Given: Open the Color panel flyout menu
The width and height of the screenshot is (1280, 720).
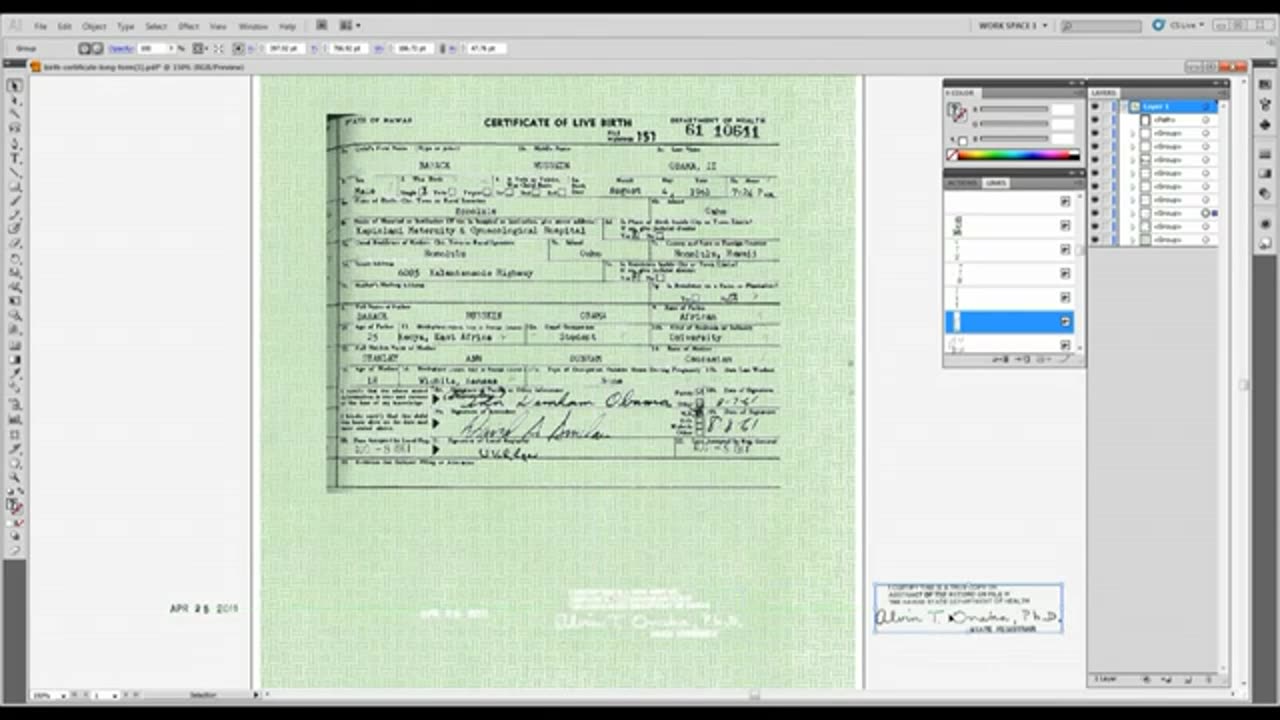Looking at the screenshot, I should pyautogui.click(x=1078, y=93).
